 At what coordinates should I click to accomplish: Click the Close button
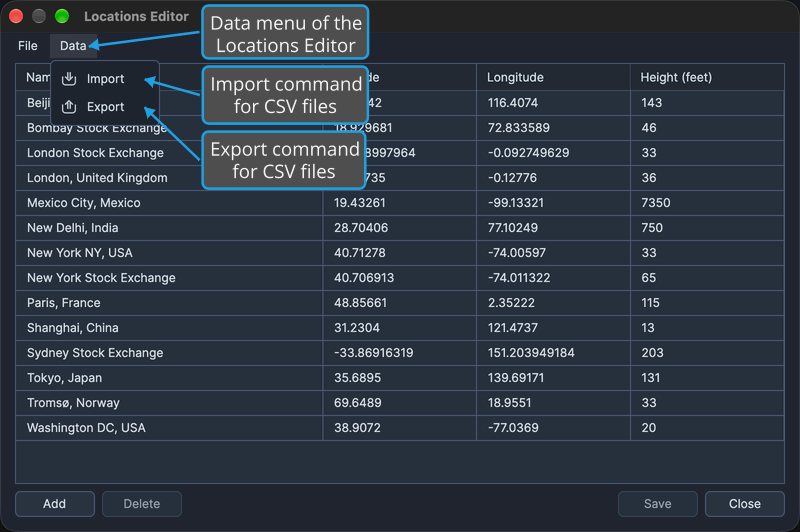click(x=745, y=504)
